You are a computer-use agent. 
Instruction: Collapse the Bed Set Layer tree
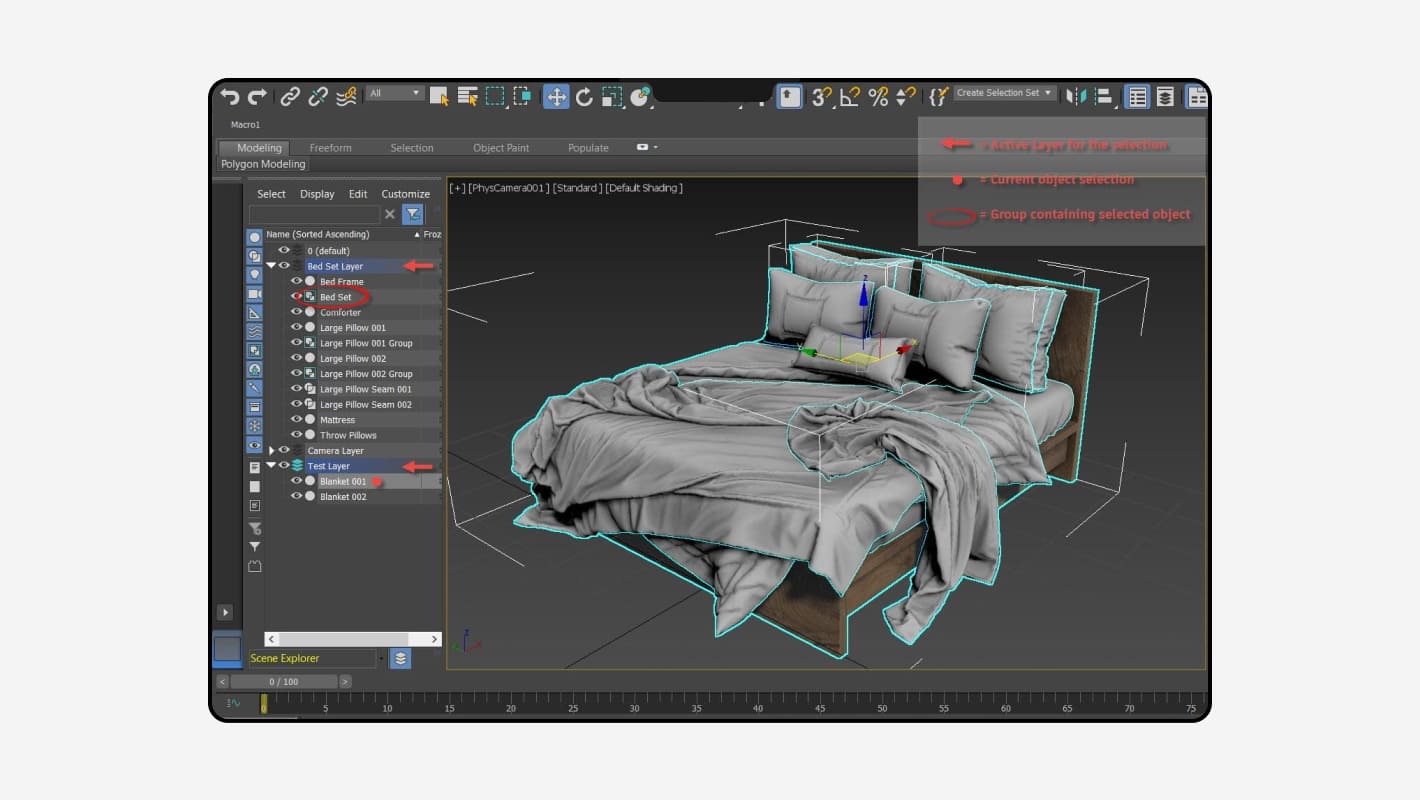270,266
